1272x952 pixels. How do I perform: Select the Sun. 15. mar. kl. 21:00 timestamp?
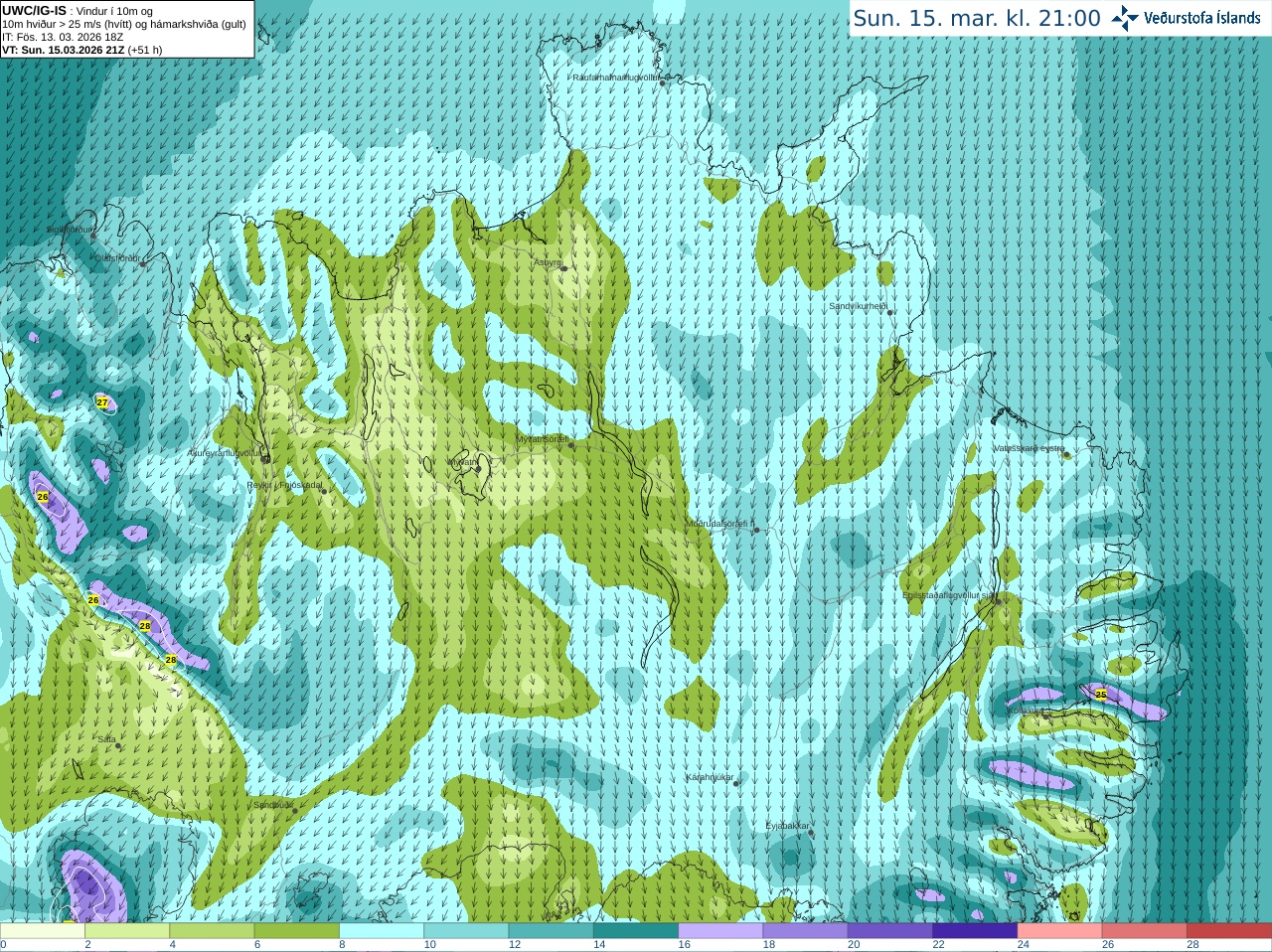click(977, 18)
